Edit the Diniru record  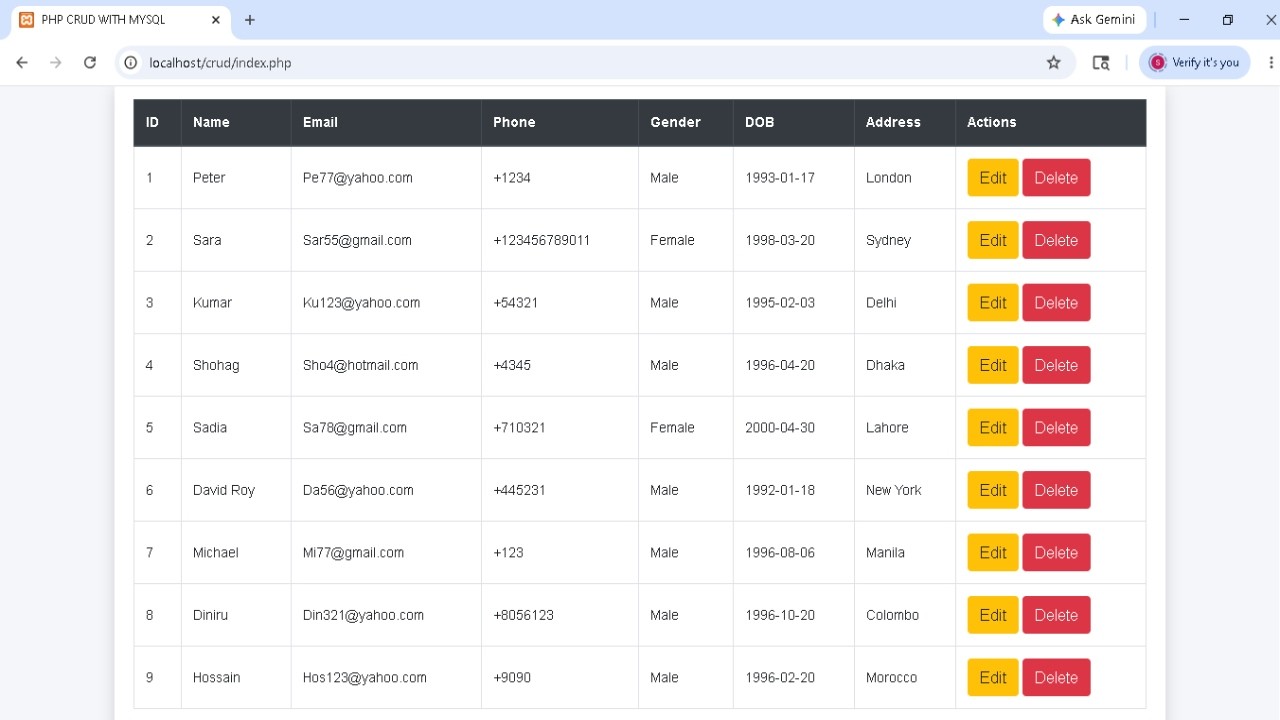pyautogui.click(x=993, y=615)
